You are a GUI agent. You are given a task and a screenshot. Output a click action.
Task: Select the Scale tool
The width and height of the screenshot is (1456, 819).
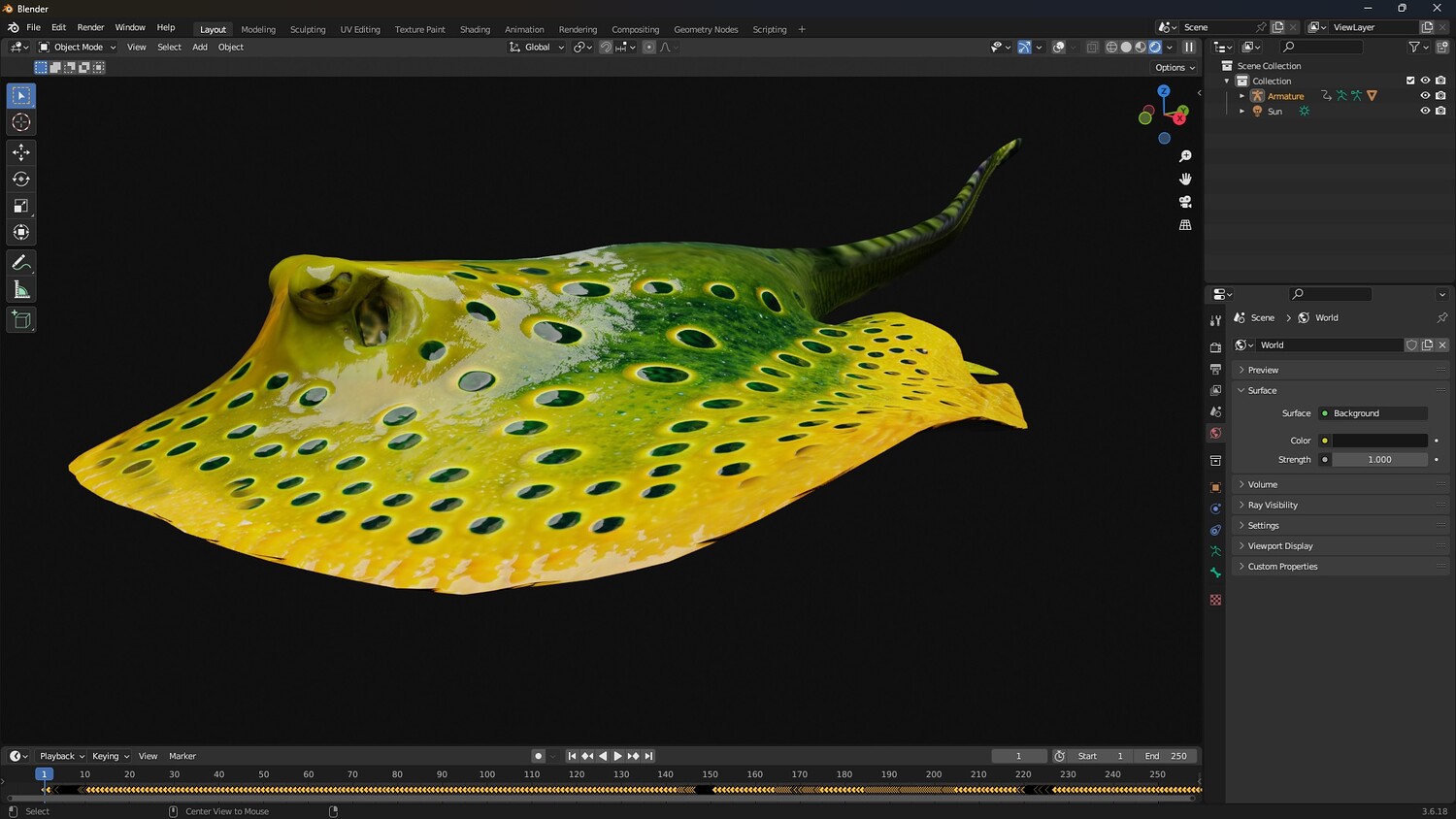(21, 206)
